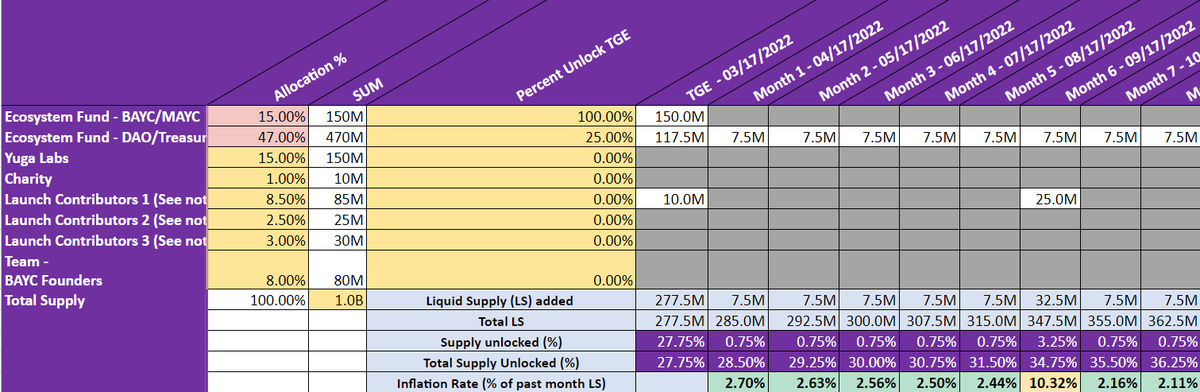Select 'Launch Contributors 2' row label
Image resolution: width=1200 pixels, height=392 pixels.
click(x=103, y=219)
